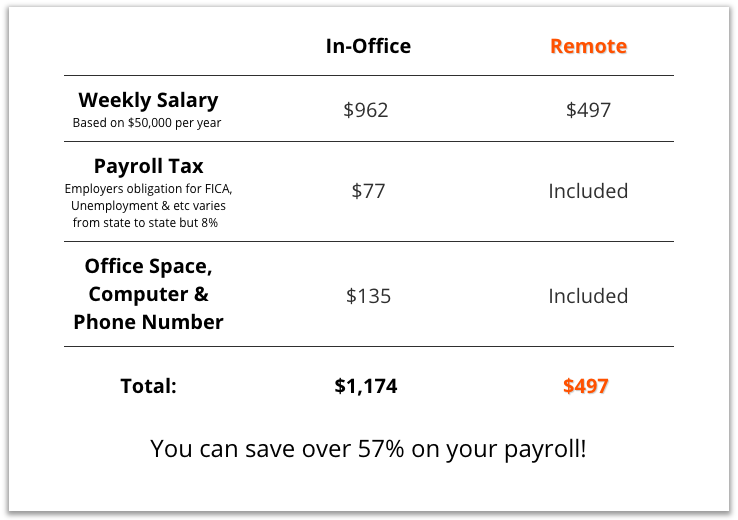Select the $1,174 in-office total
Image resolution: width=738 pixels, height=520 pixels.
point(366,386)
